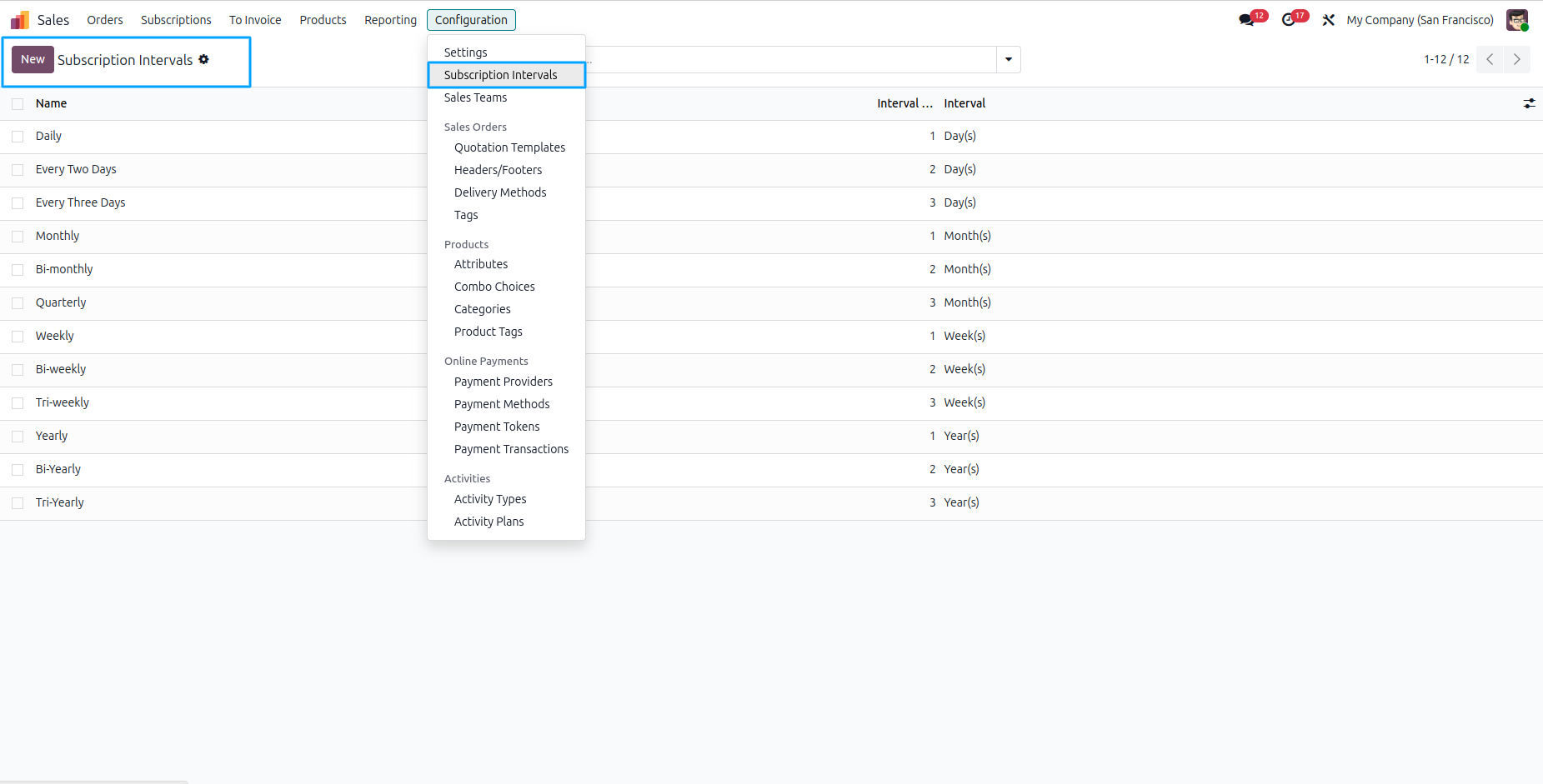This screenshot has height=784, width=1543.
Task: Expand the search options dropdown arrow
Action: click(x=1009, y=59)
